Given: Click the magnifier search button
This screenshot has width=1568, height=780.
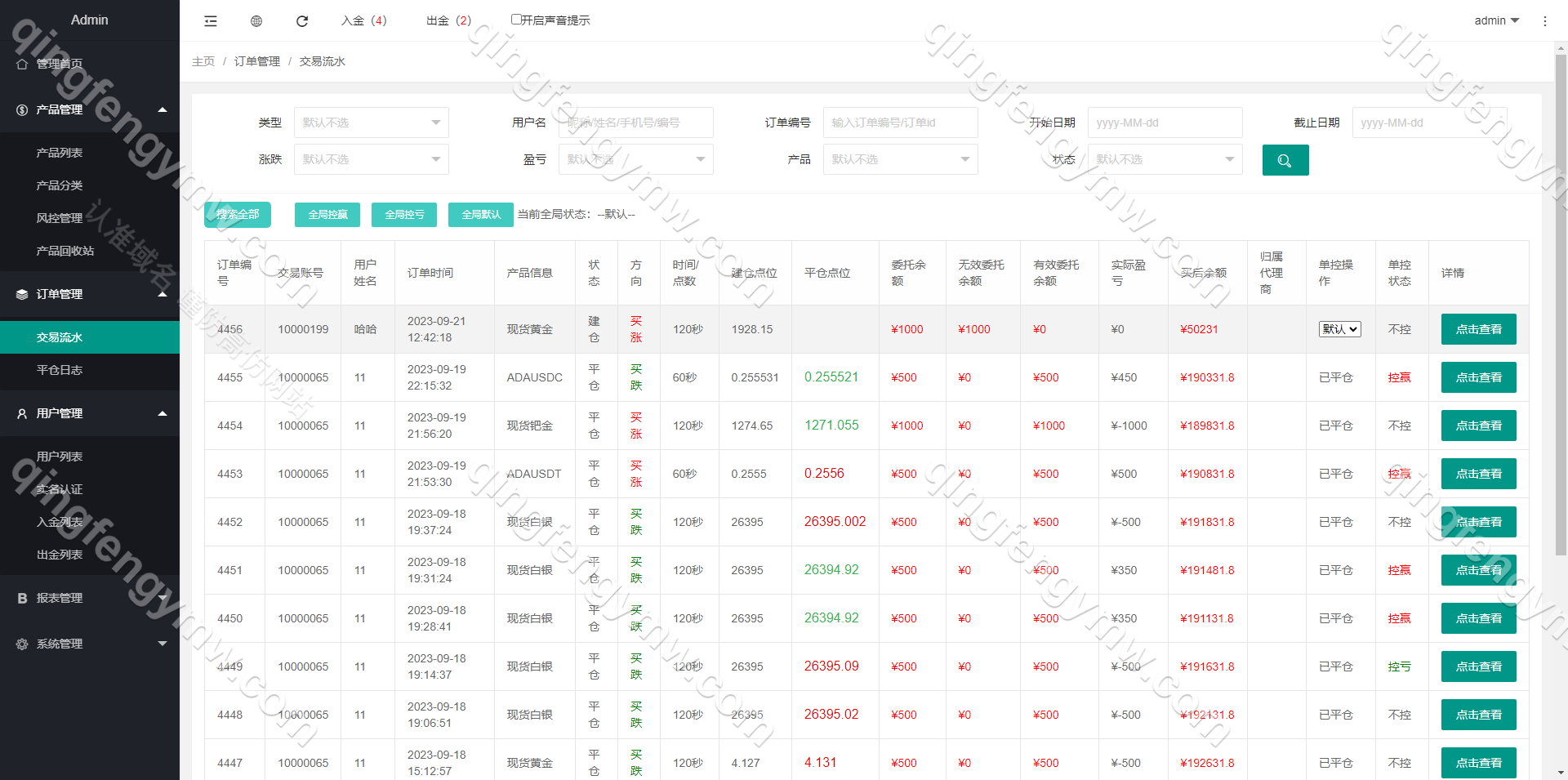Looking at the screenshot, I should pos(1285,160).
